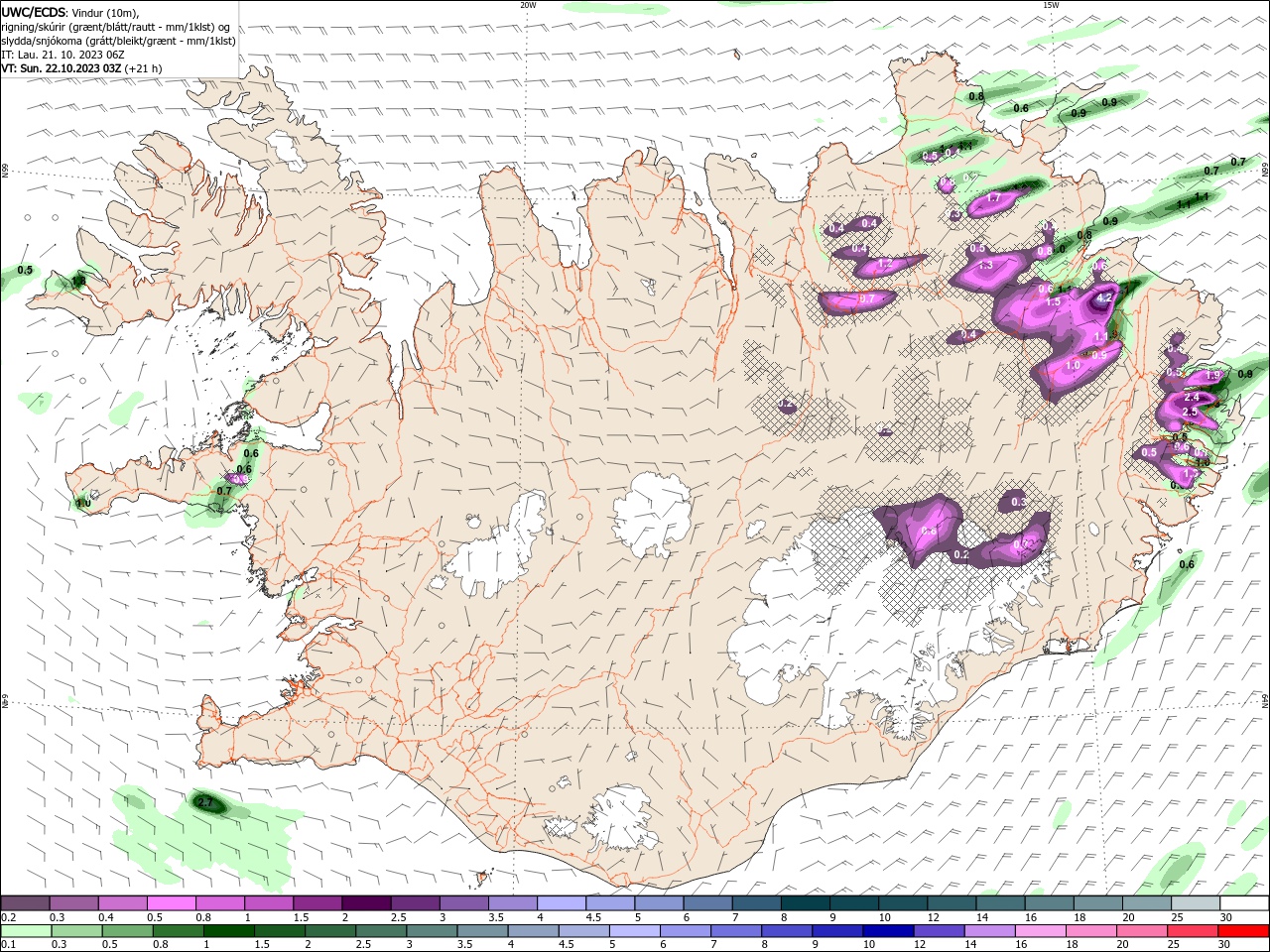The height and width of the screenshot is (952, 1270).
Task: Click the "1.7" snowfall value in the northeast
Action: click(x=993, y=198)
